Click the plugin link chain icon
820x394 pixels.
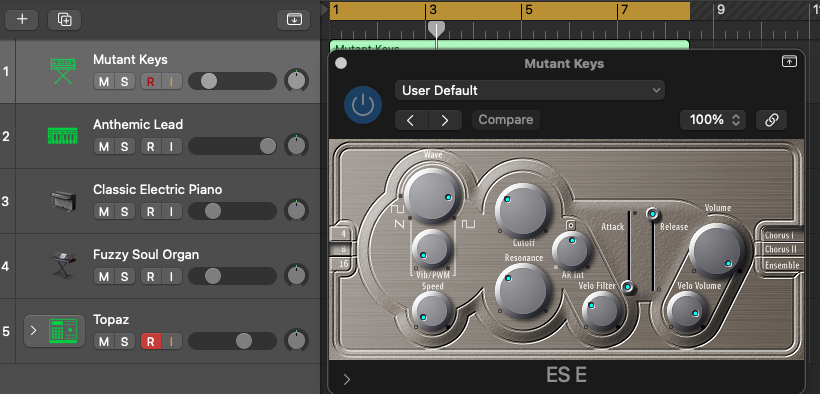coord(772,120)
